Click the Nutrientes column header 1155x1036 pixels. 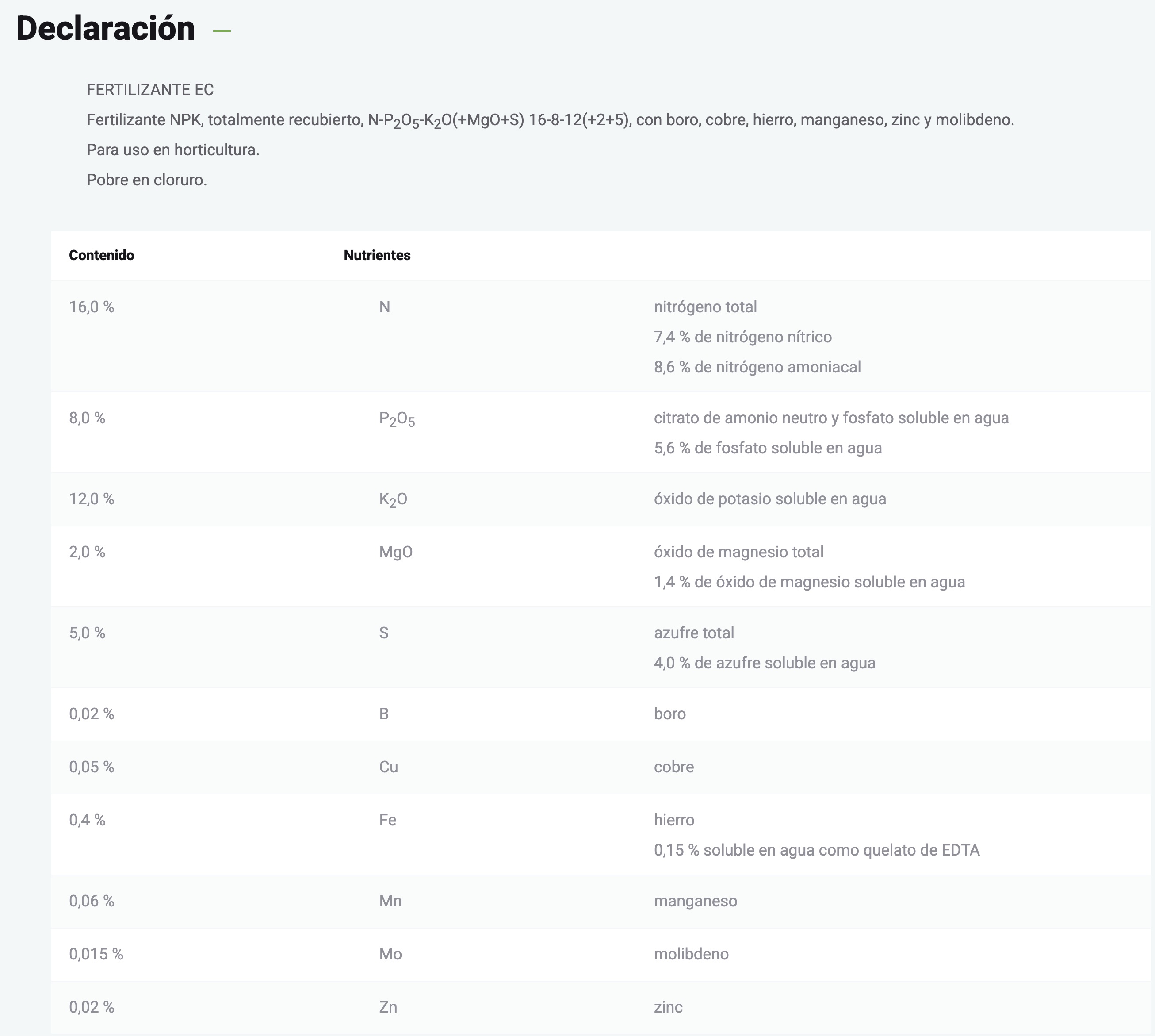(x=377, y=255)
